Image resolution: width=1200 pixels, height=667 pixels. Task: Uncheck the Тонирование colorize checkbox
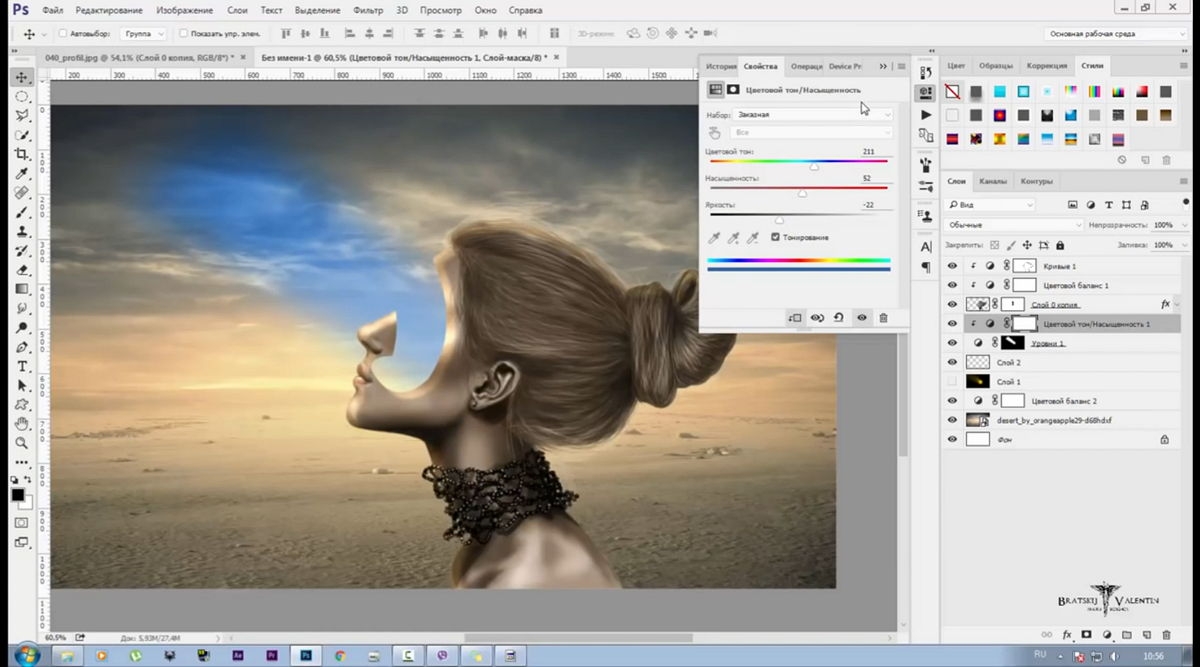click(775, 237)
